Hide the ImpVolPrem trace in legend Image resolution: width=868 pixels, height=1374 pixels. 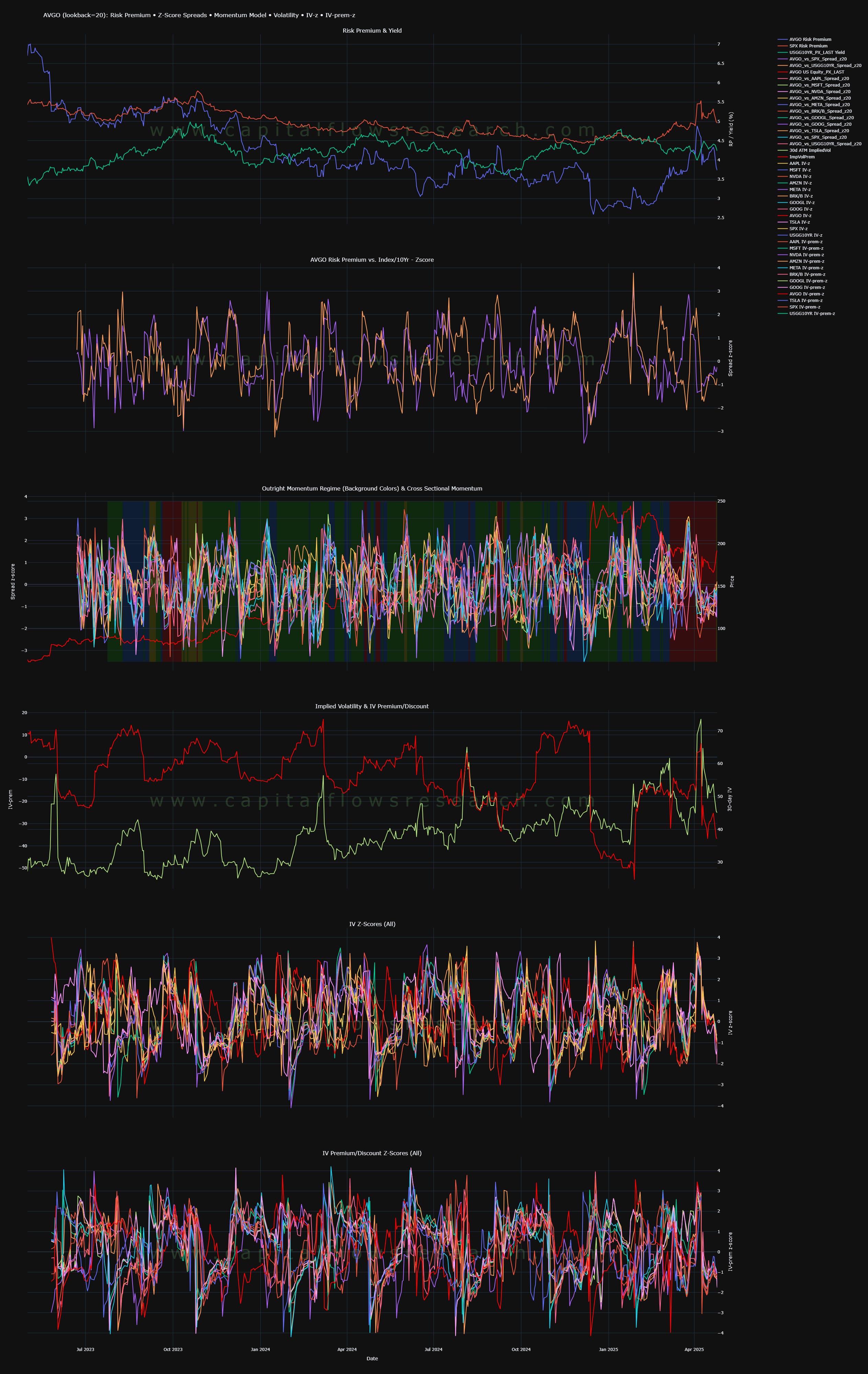point(796,157)
